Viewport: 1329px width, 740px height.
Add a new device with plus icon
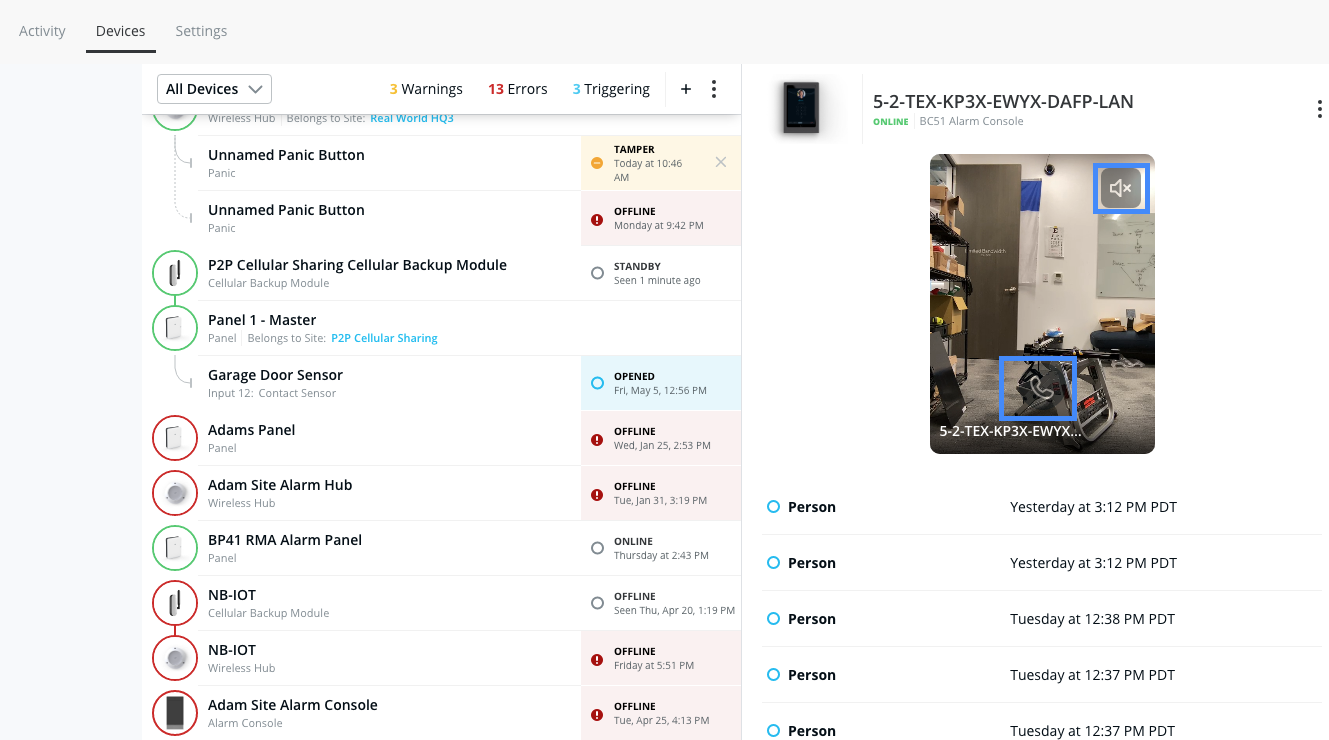pyautogui.click(x=686, y=89)
